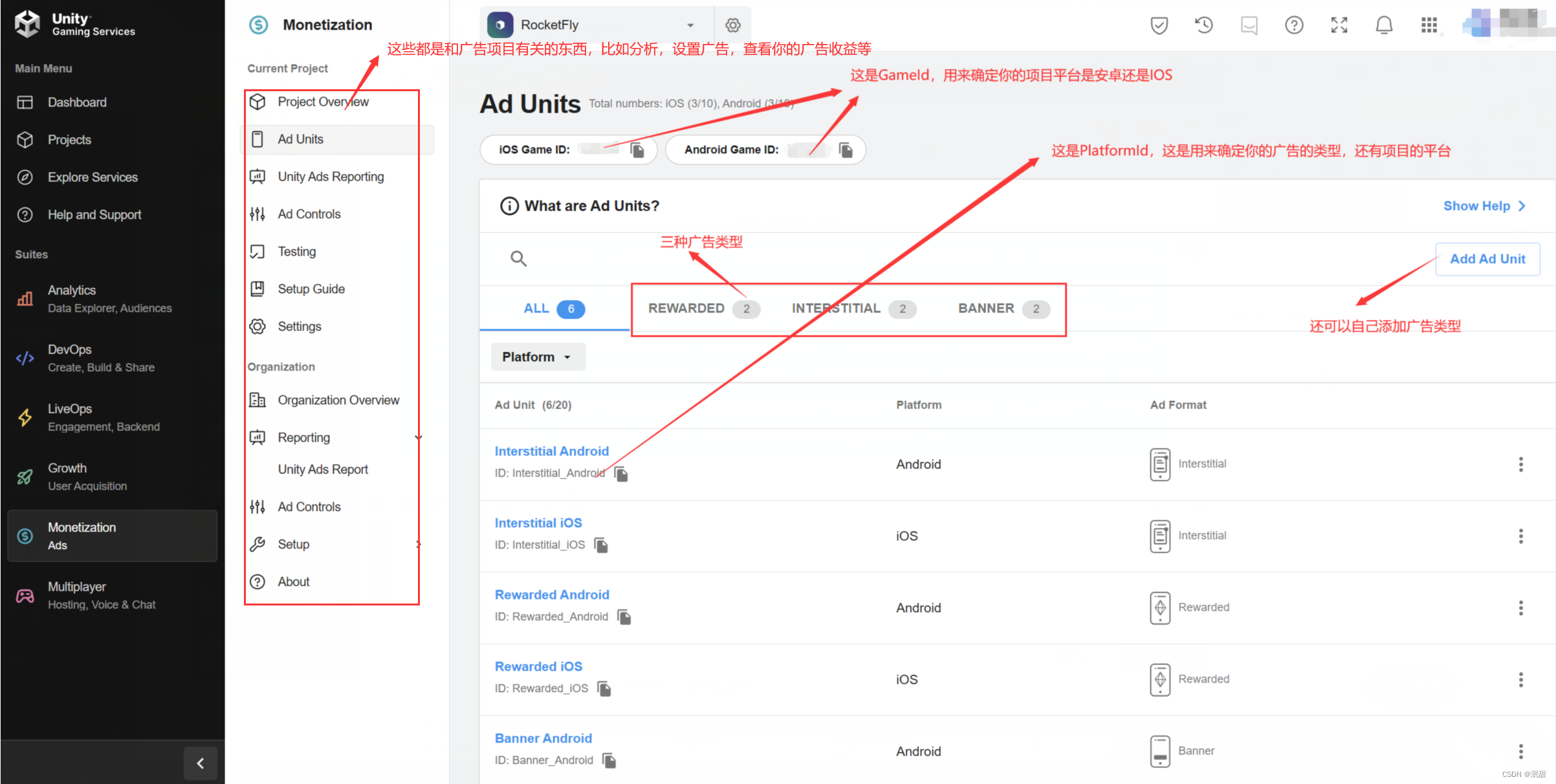Open the search field in Ad Units
Viewport: 1556px width, 784px height.
tap(518, 258)
